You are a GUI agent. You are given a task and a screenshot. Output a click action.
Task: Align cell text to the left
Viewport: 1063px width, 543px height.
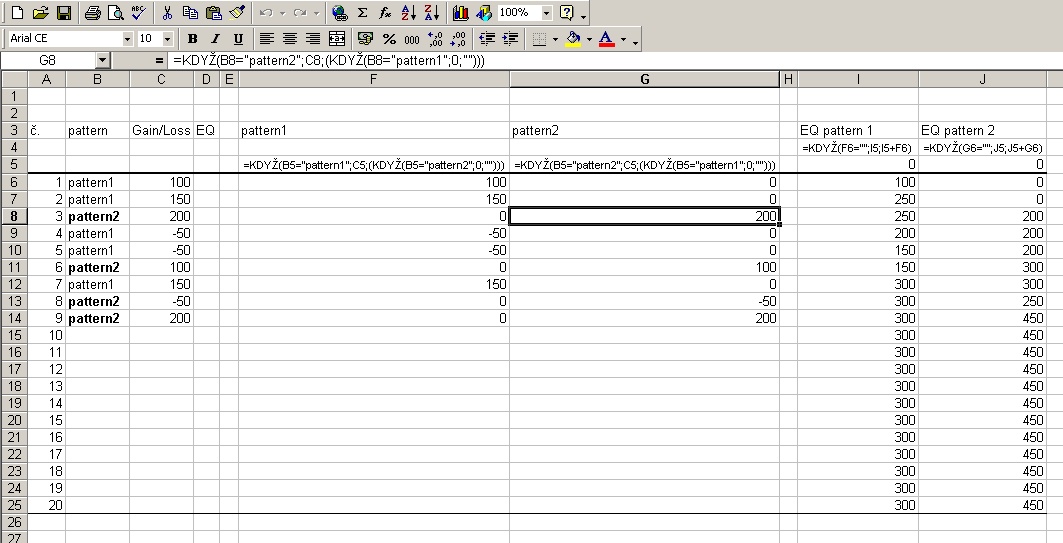(267, 39)
